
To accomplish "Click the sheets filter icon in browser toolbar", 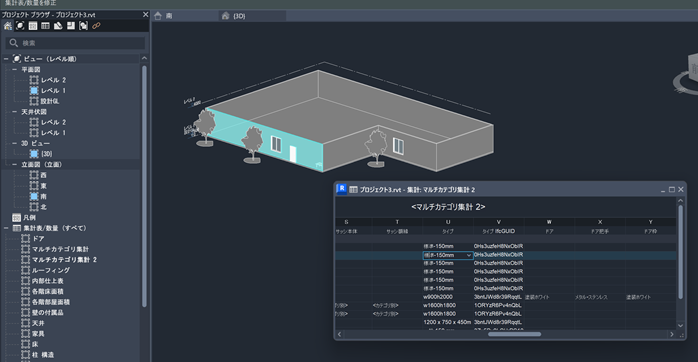I will pyautogui.click(x=58, y=26).
